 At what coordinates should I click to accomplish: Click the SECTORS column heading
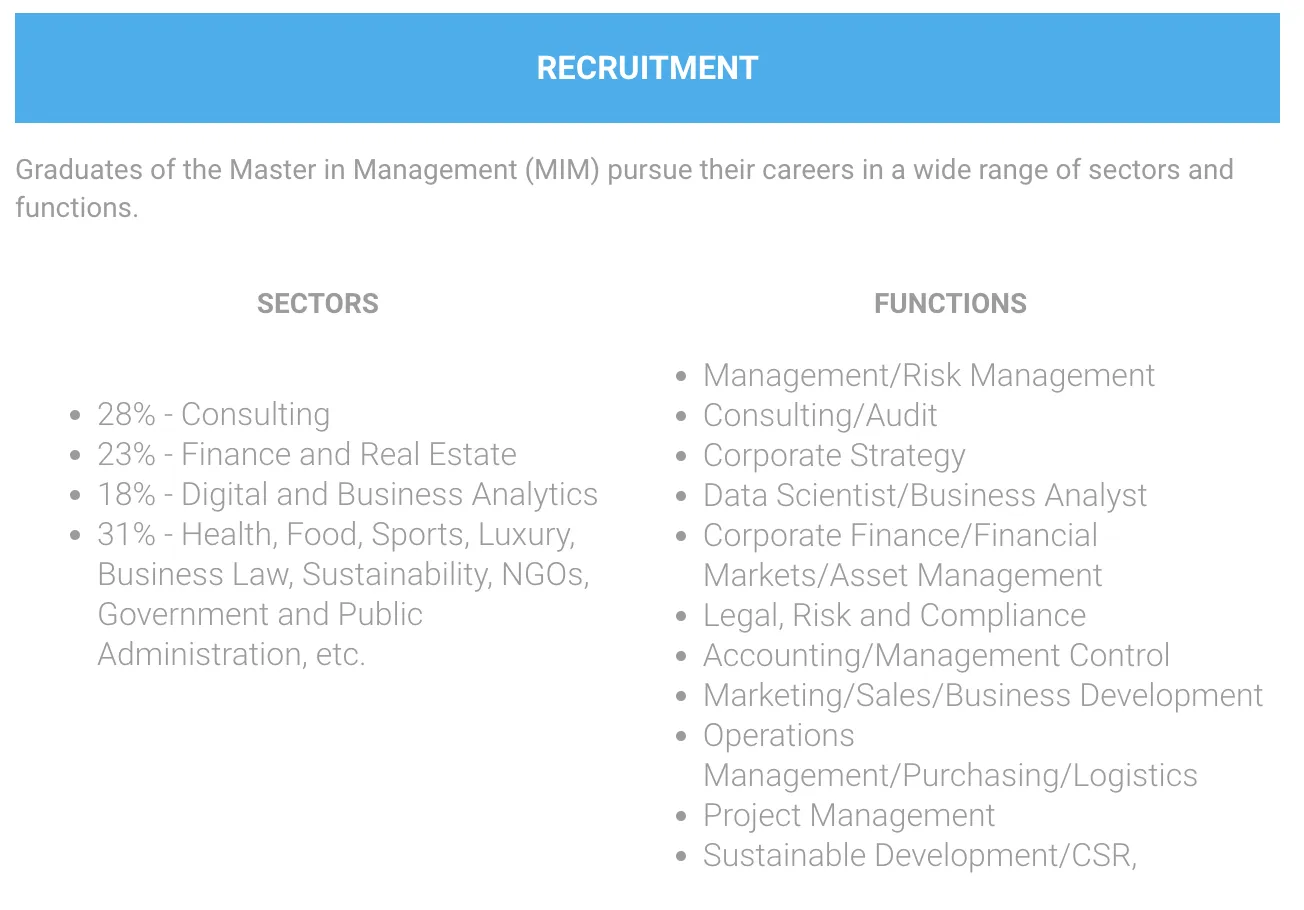317,304
